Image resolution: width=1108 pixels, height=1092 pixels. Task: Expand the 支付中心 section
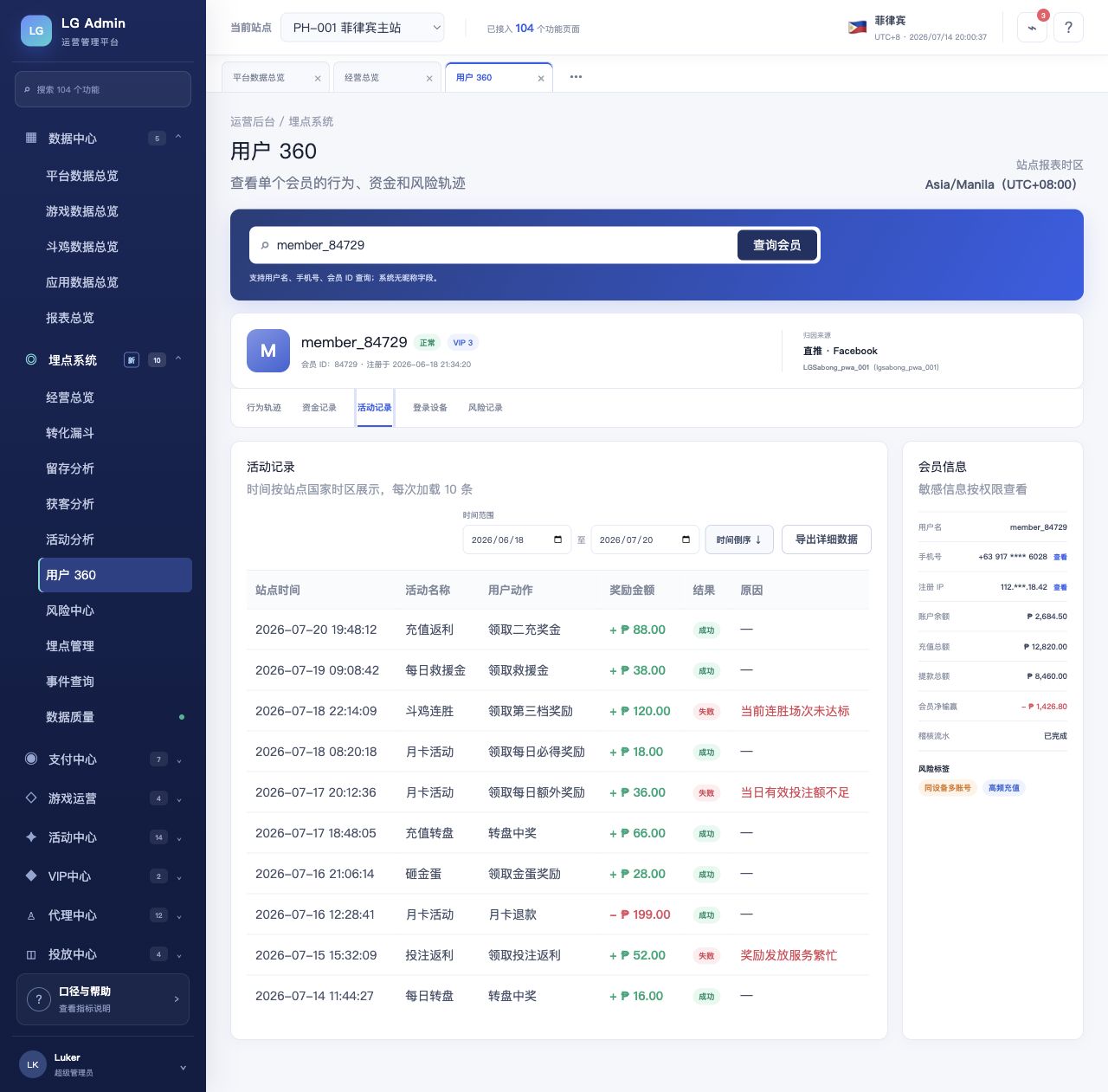pyautogui.click(x=179, y=760)
